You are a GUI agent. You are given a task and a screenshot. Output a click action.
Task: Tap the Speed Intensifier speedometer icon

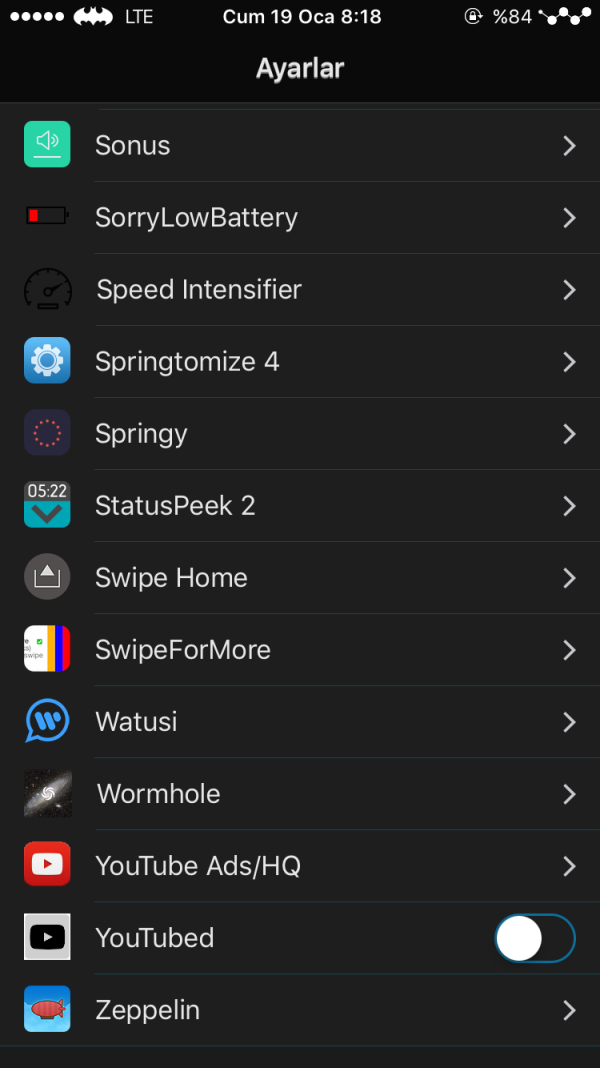click(47, 289)
